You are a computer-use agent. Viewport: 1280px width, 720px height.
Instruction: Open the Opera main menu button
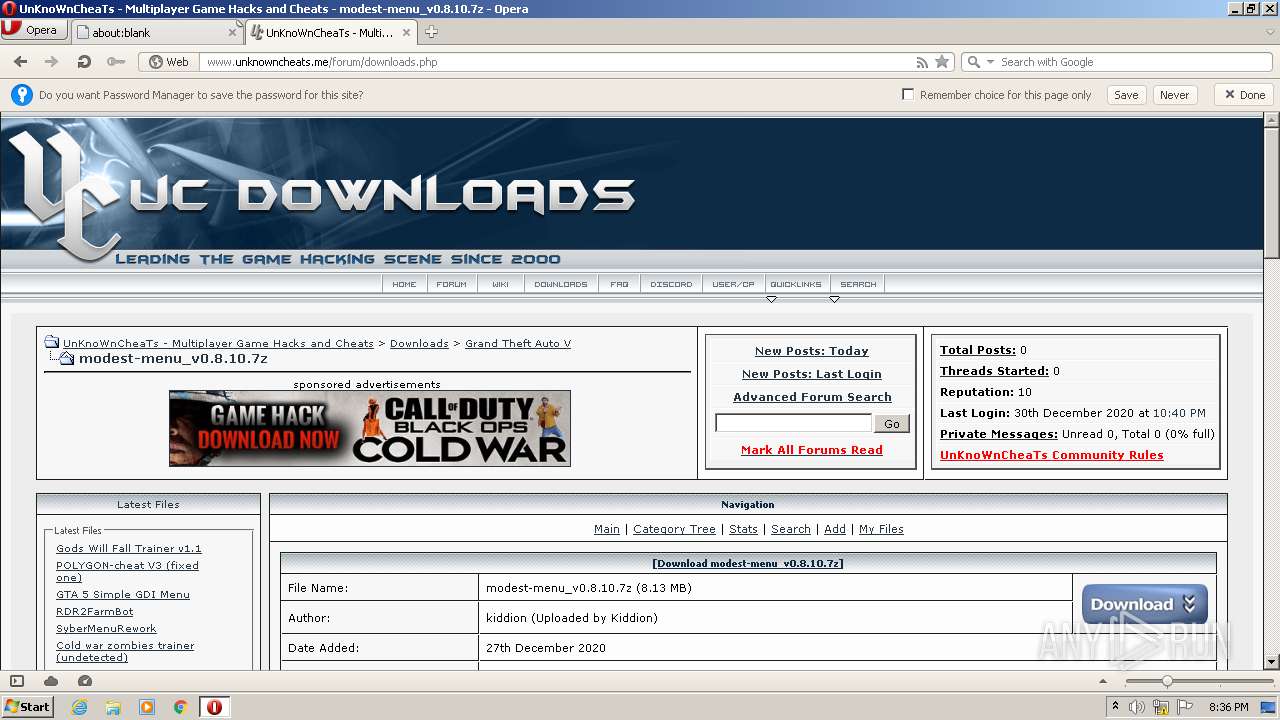pyautogui.click(x=34, y=30)
